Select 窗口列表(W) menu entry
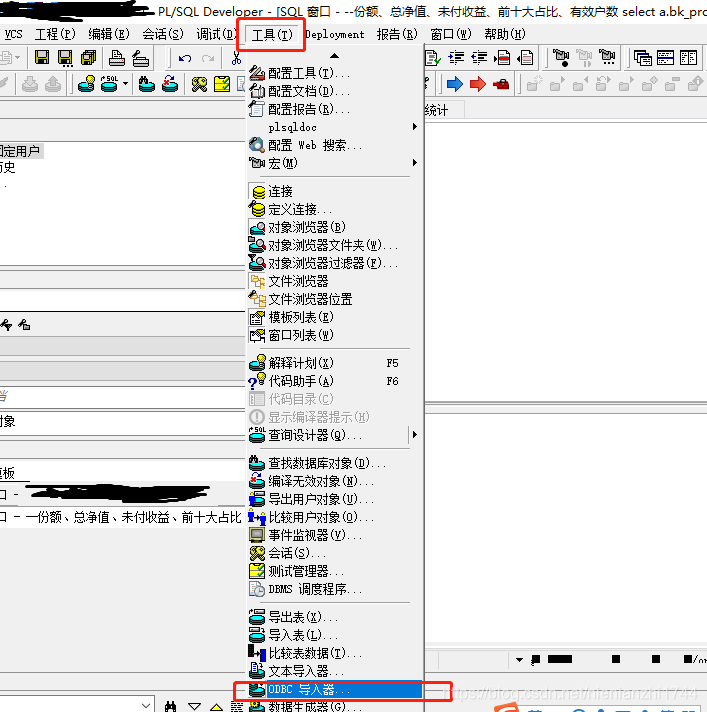This screenshot has width=707, height=712. coord(335,335)
